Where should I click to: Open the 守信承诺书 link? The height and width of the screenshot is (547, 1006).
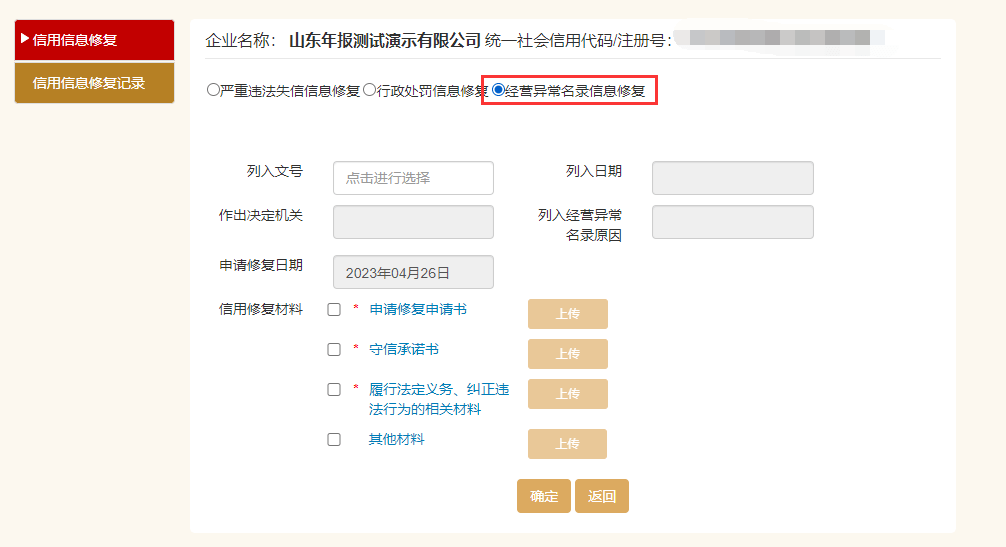coord(404,350)
